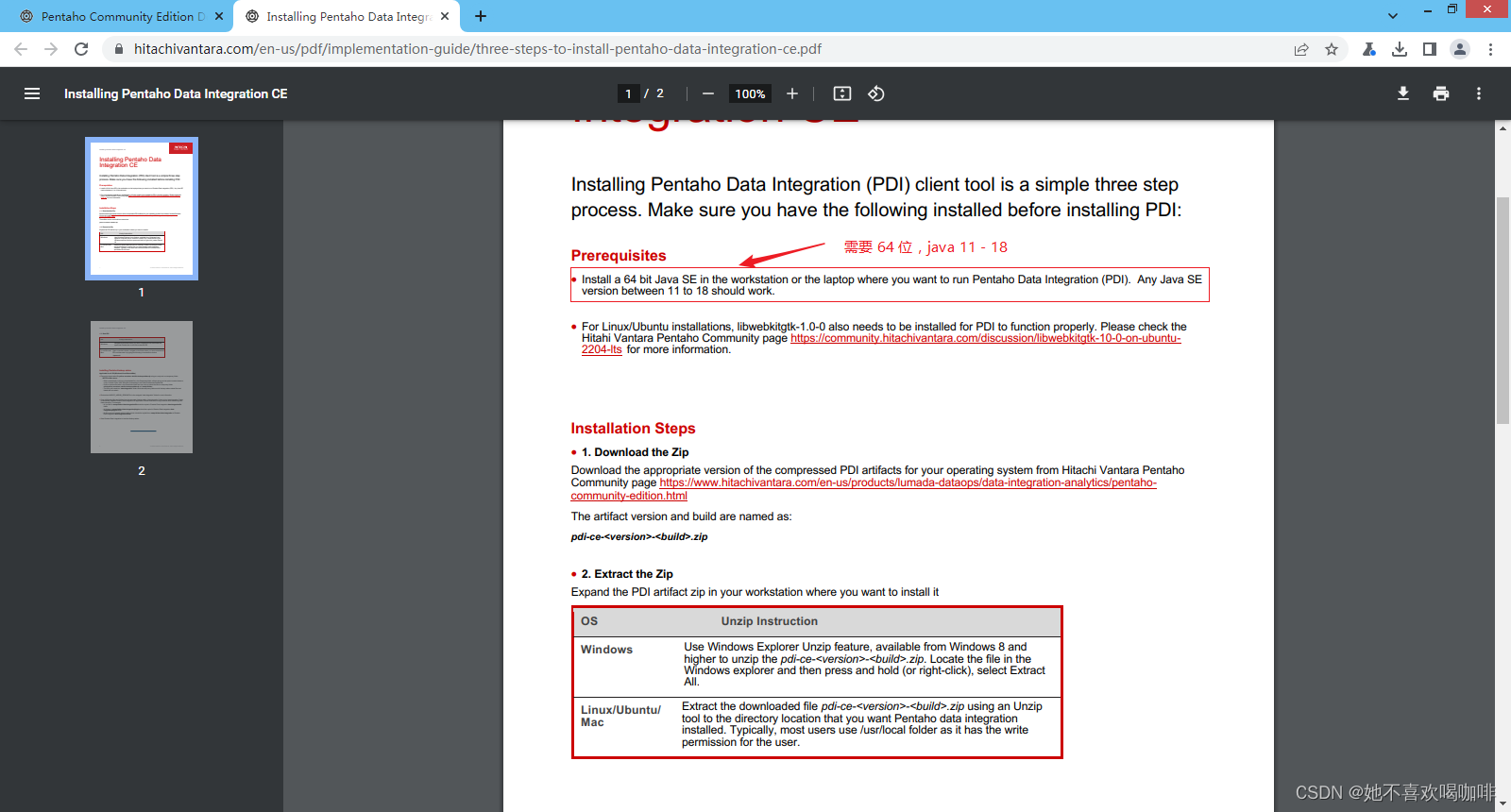
Task: Open the tab search chevron
Action: point(1393,16)
